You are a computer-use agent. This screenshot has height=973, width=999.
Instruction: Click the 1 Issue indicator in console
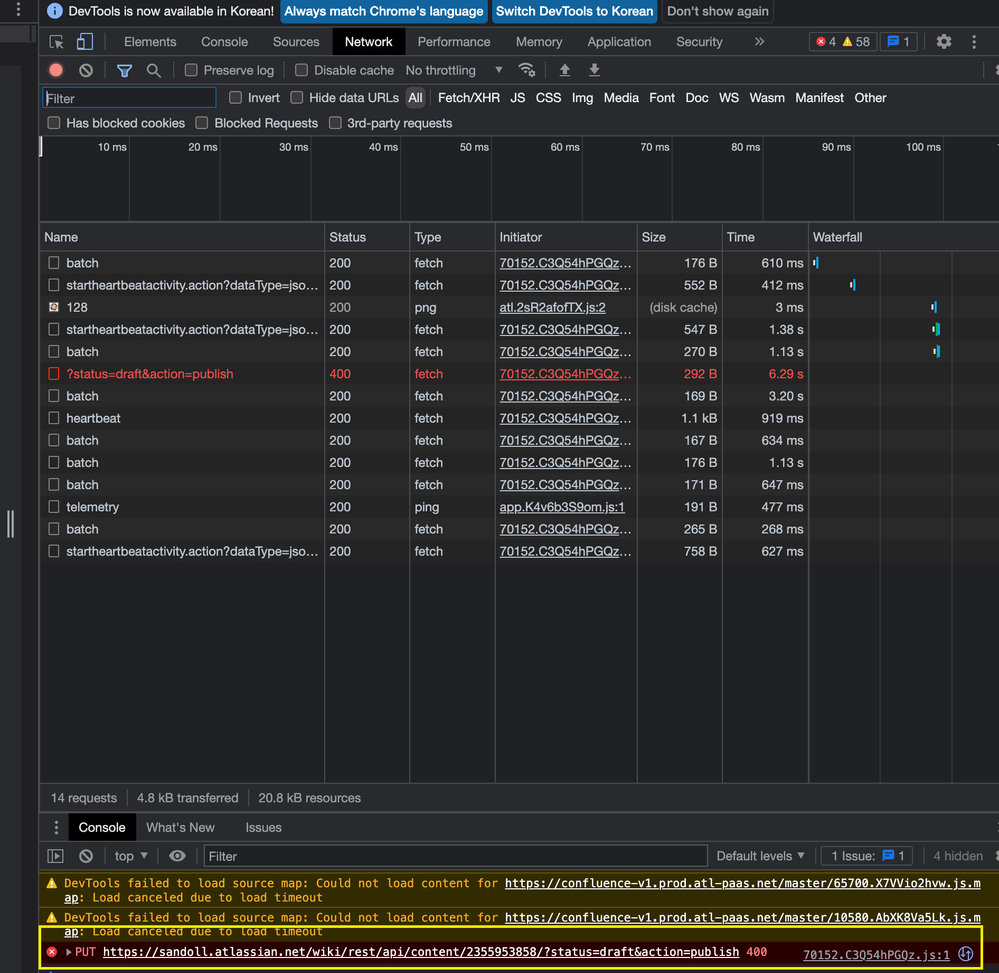pyautogui.click(x=866, y=856)
